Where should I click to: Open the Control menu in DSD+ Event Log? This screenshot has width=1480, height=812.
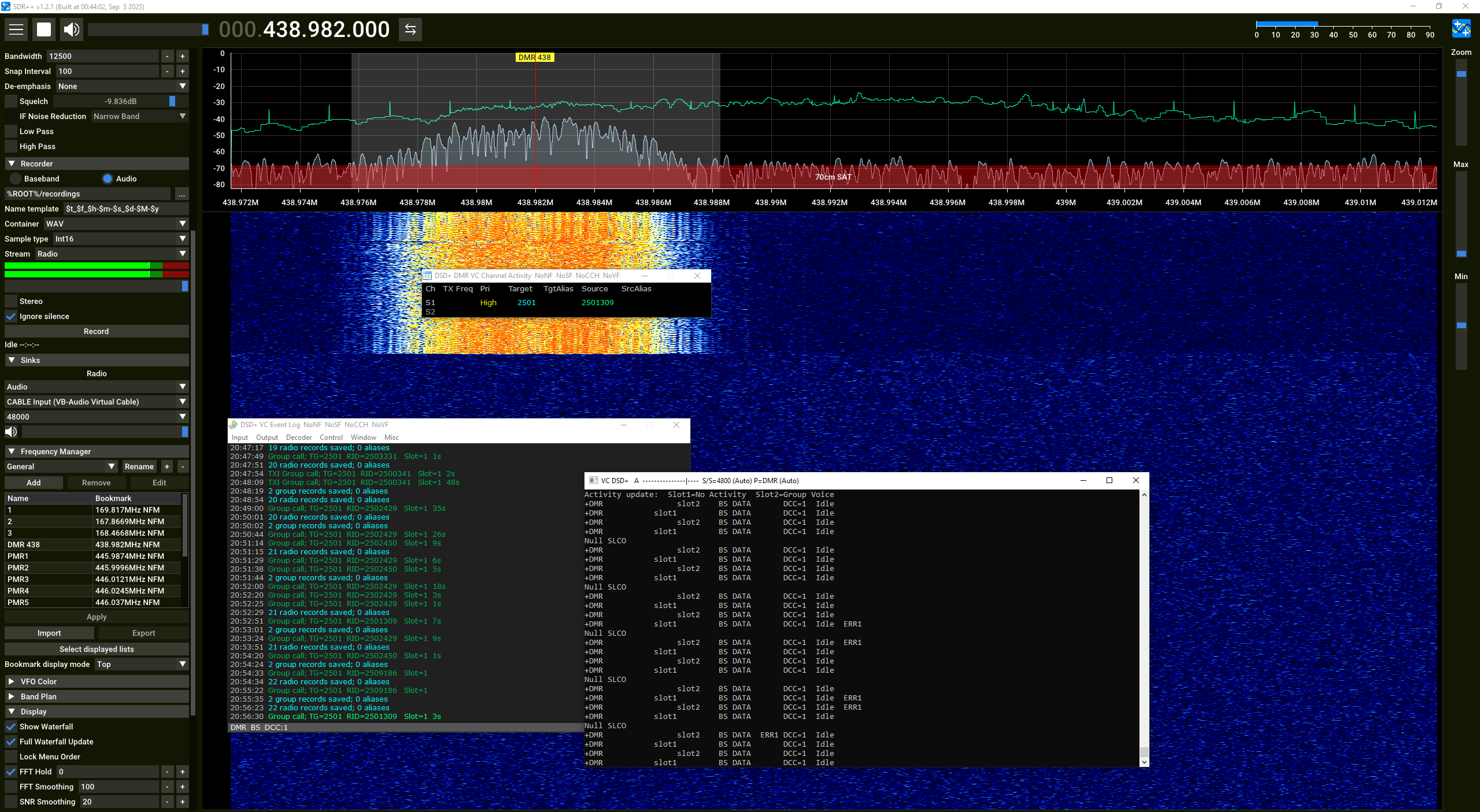[x=331, y=437]
